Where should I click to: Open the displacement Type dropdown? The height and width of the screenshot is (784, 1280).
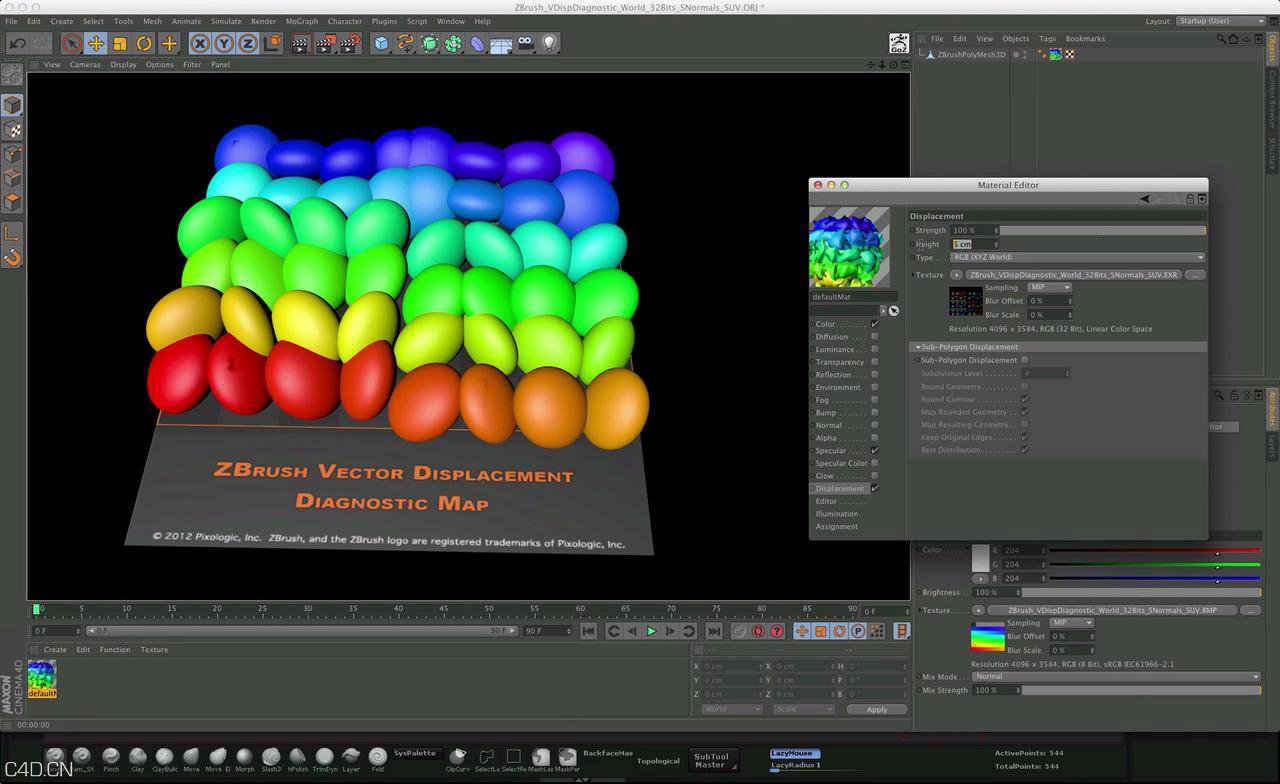[x=1075, y=257]
